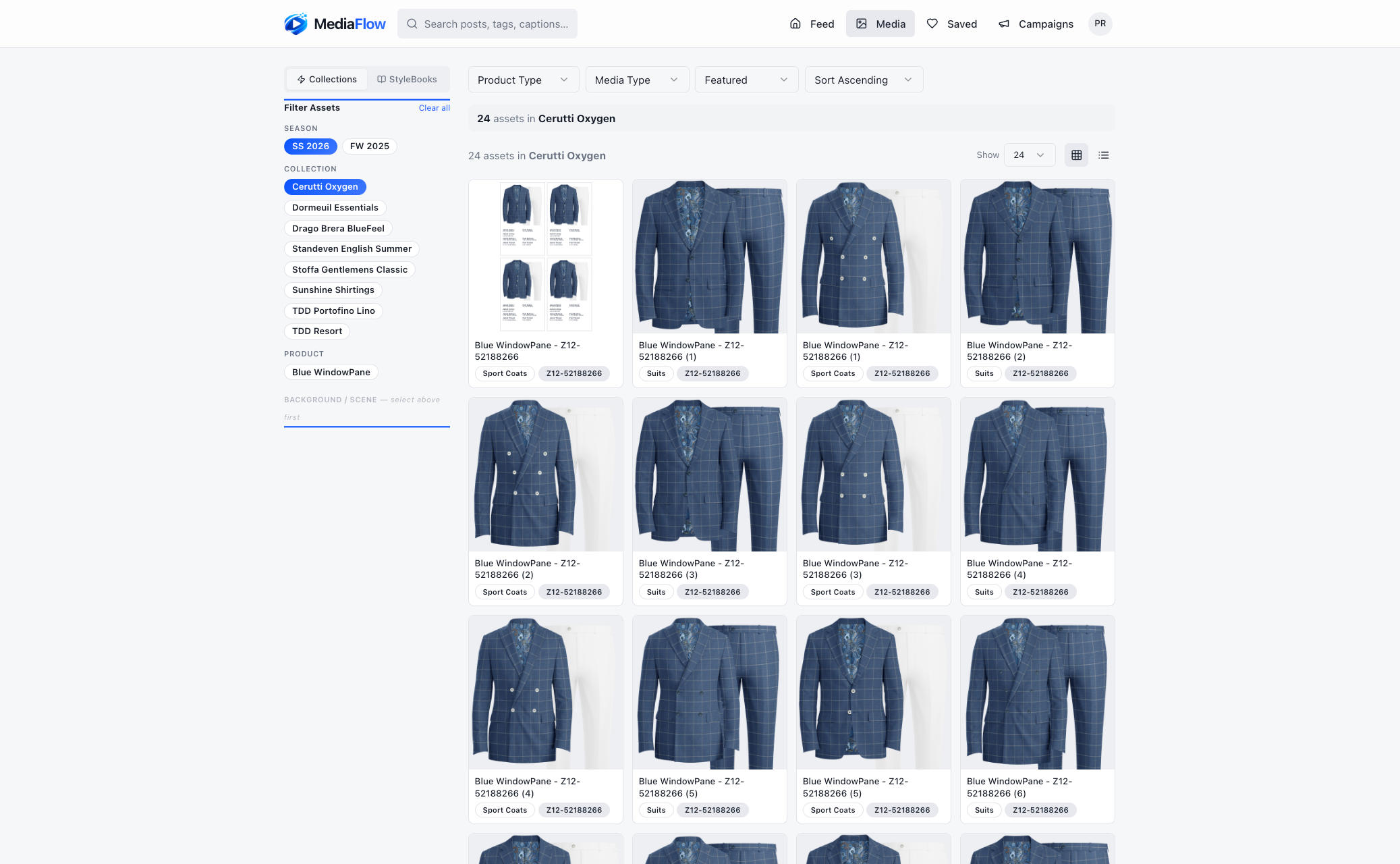Viewport: 1400px width, 864px height.
Task: Select the TDD Portofino Lino collection
Action: pyautogui.click(x=333, y=311)
